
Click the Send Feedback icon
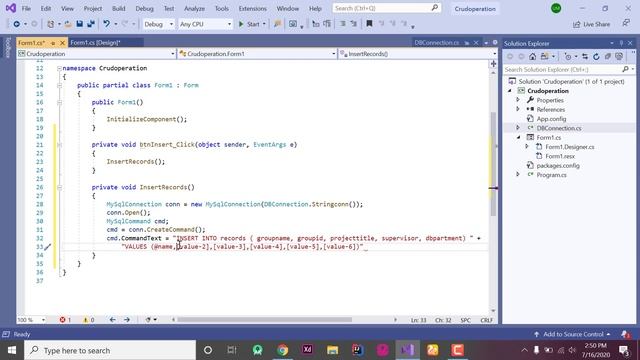[x=626, y=24]
